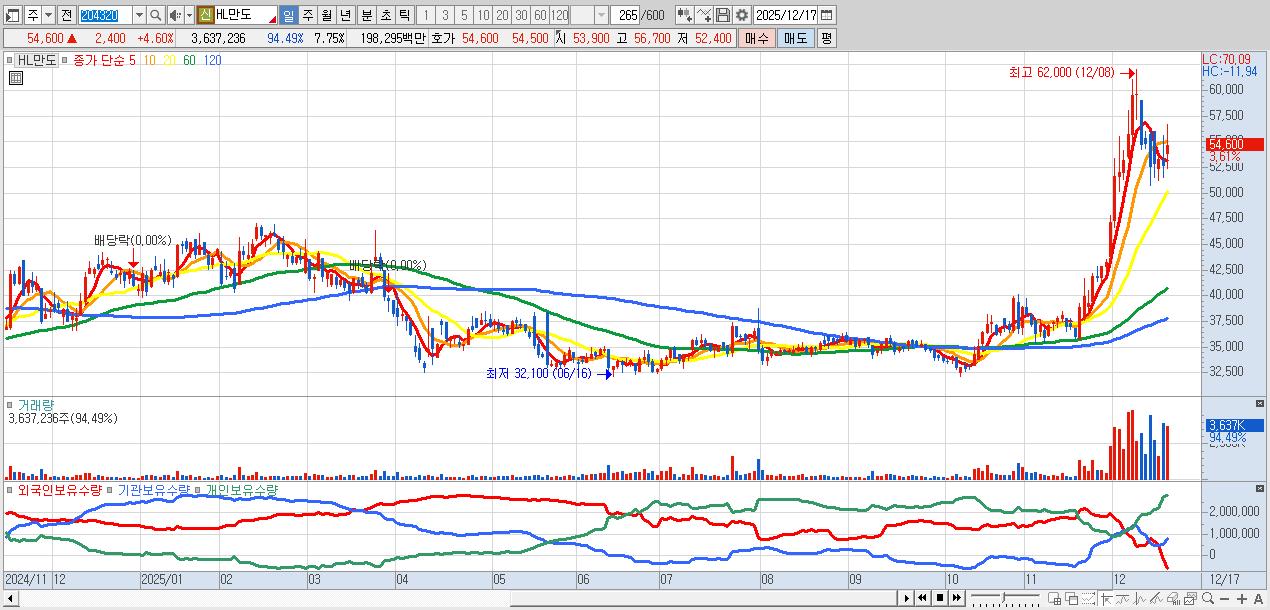This screenshot has height=610, width=1270.
Task: Click the rewind double-arrow button
Action: (922, 598)
